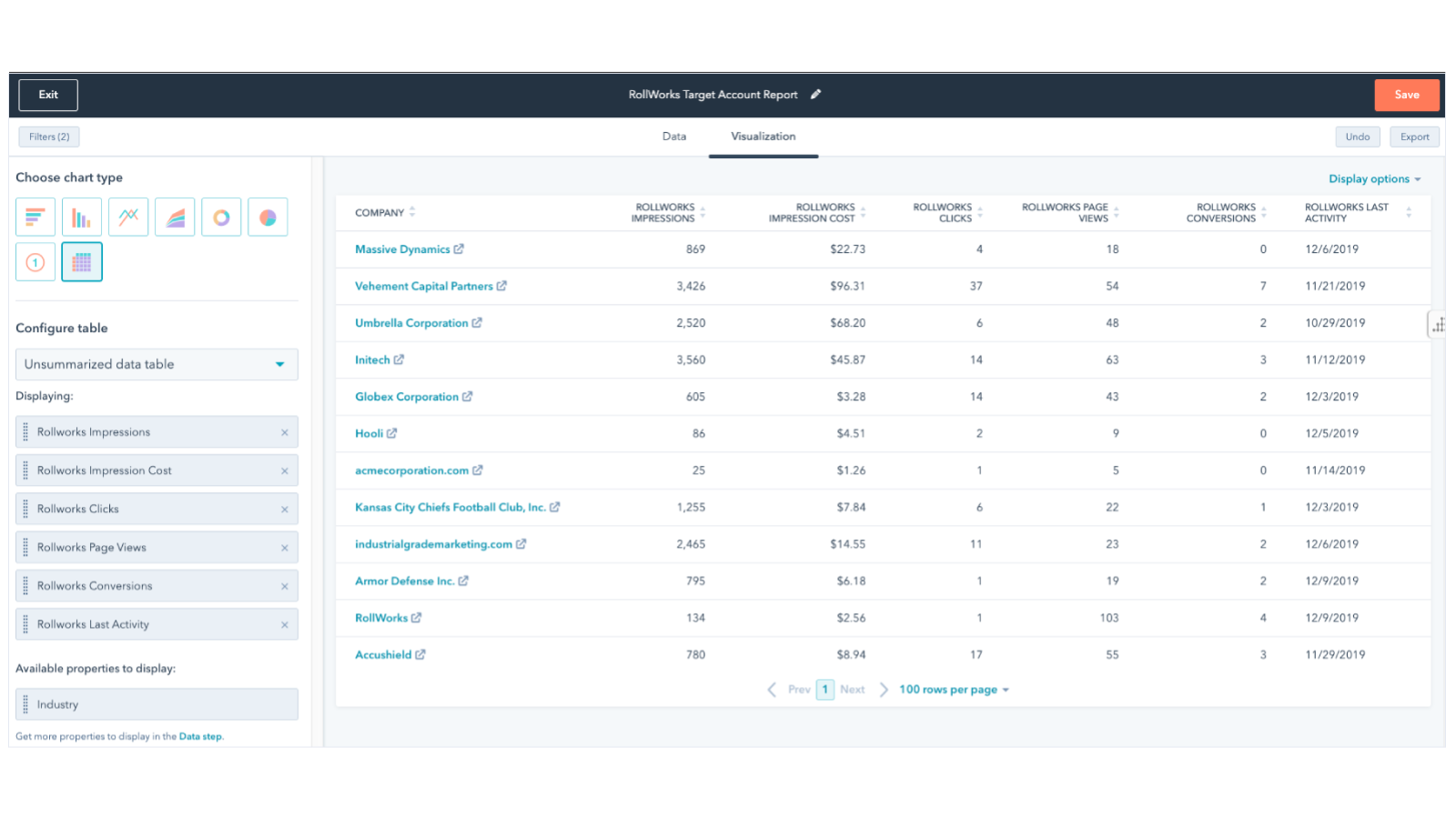Screen dimensions: 1456x819
Task: Save the RollWorks Target Account Report
Action: 1406,94
